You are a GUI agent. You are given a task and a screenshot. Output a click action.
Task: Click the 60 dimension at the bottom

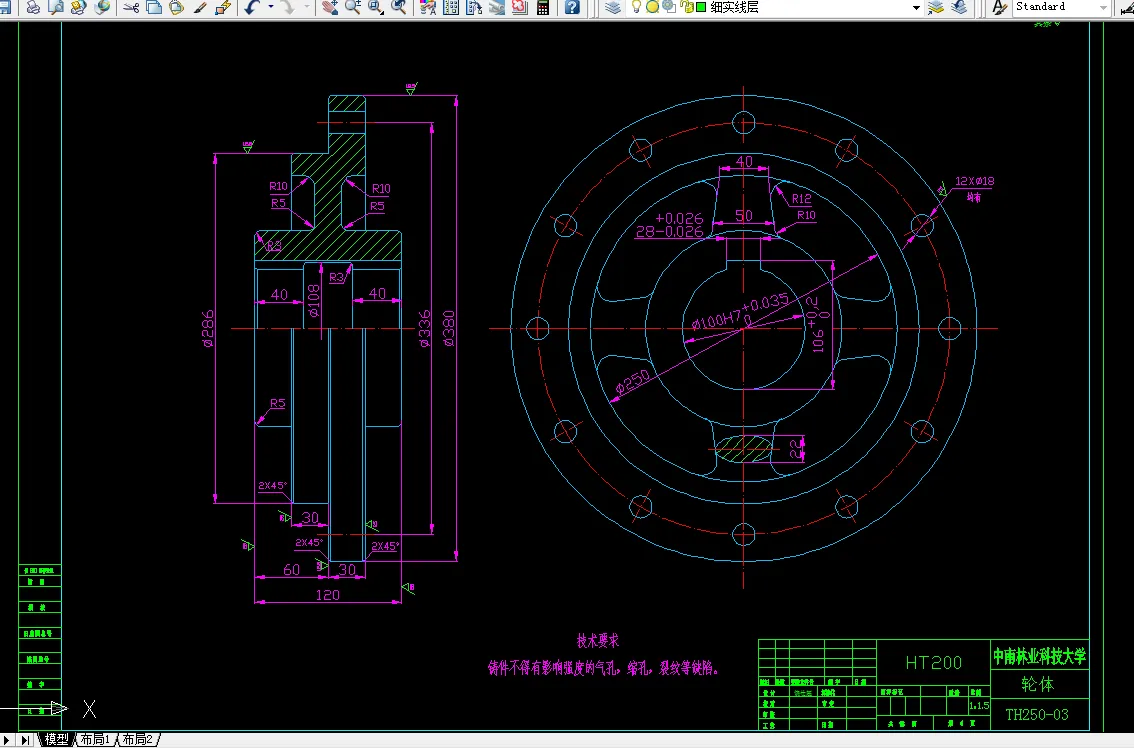tap(291, 570)
